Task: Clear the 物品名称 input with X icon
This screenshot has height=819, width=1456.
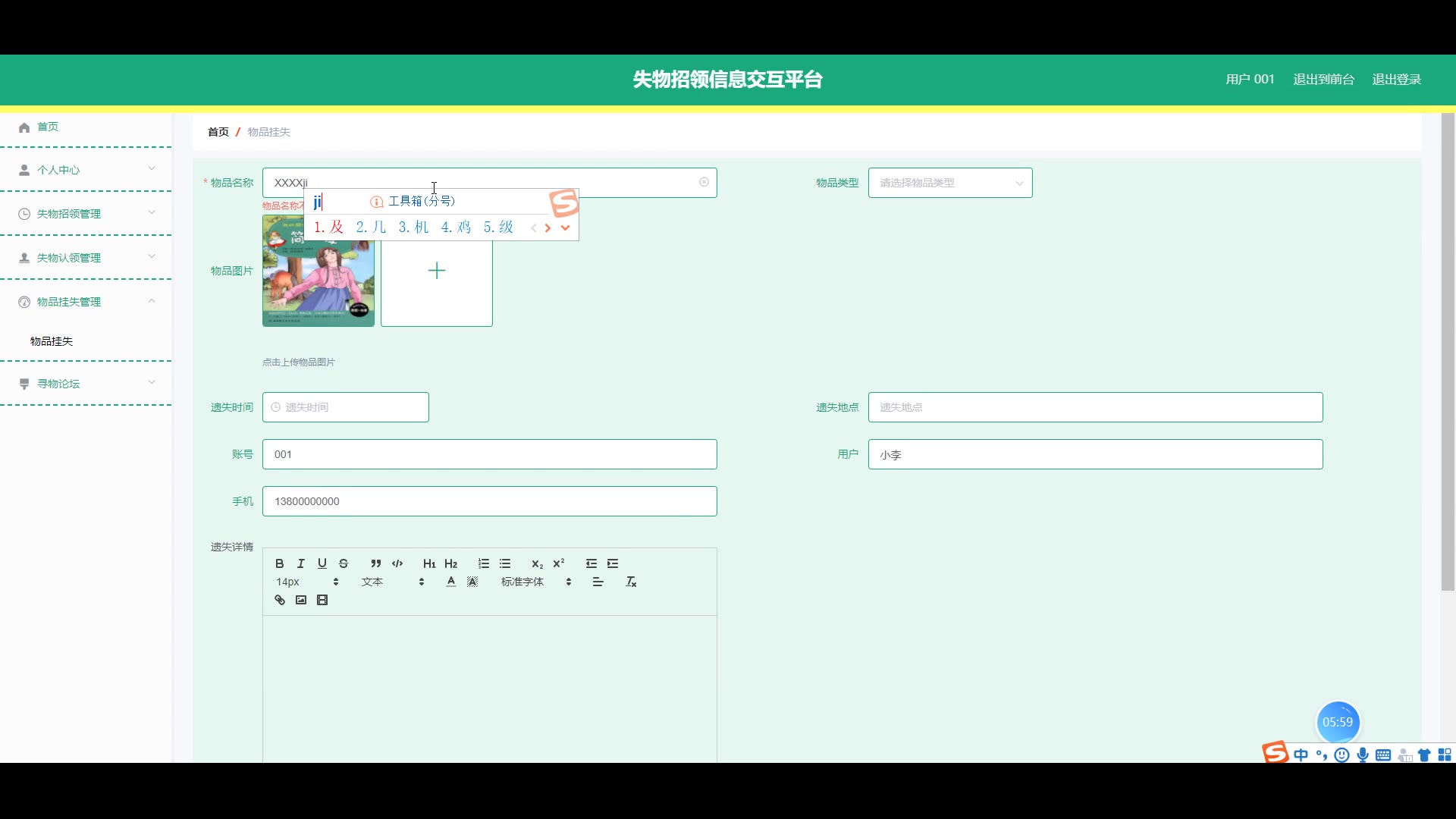Action: tap(704, 182)
